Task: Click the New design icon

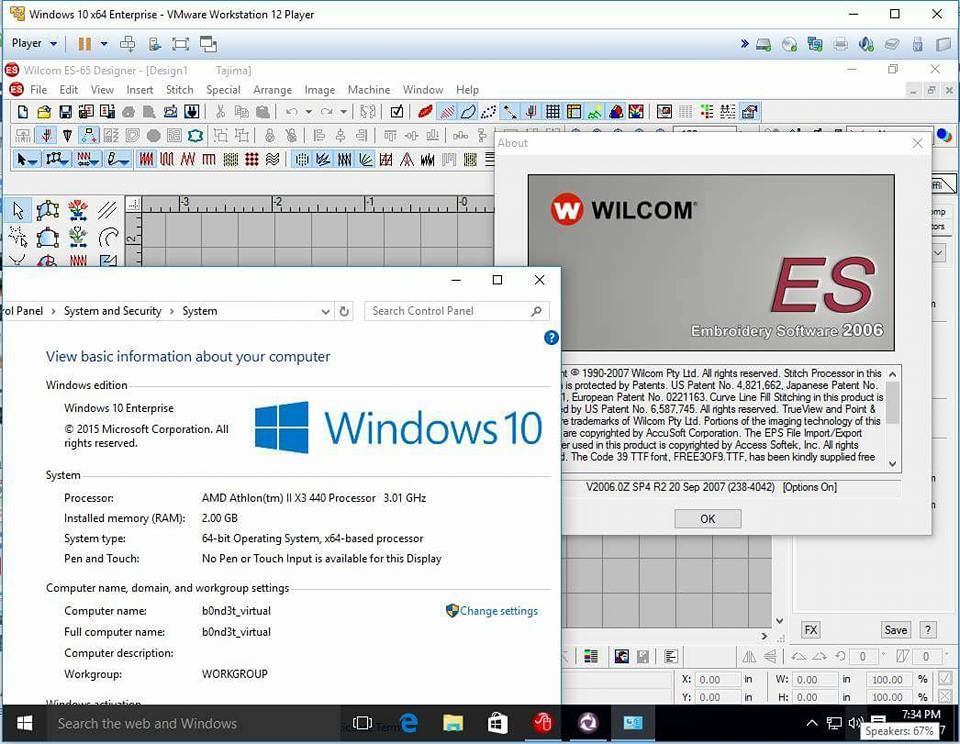Action: click(23, 111)
